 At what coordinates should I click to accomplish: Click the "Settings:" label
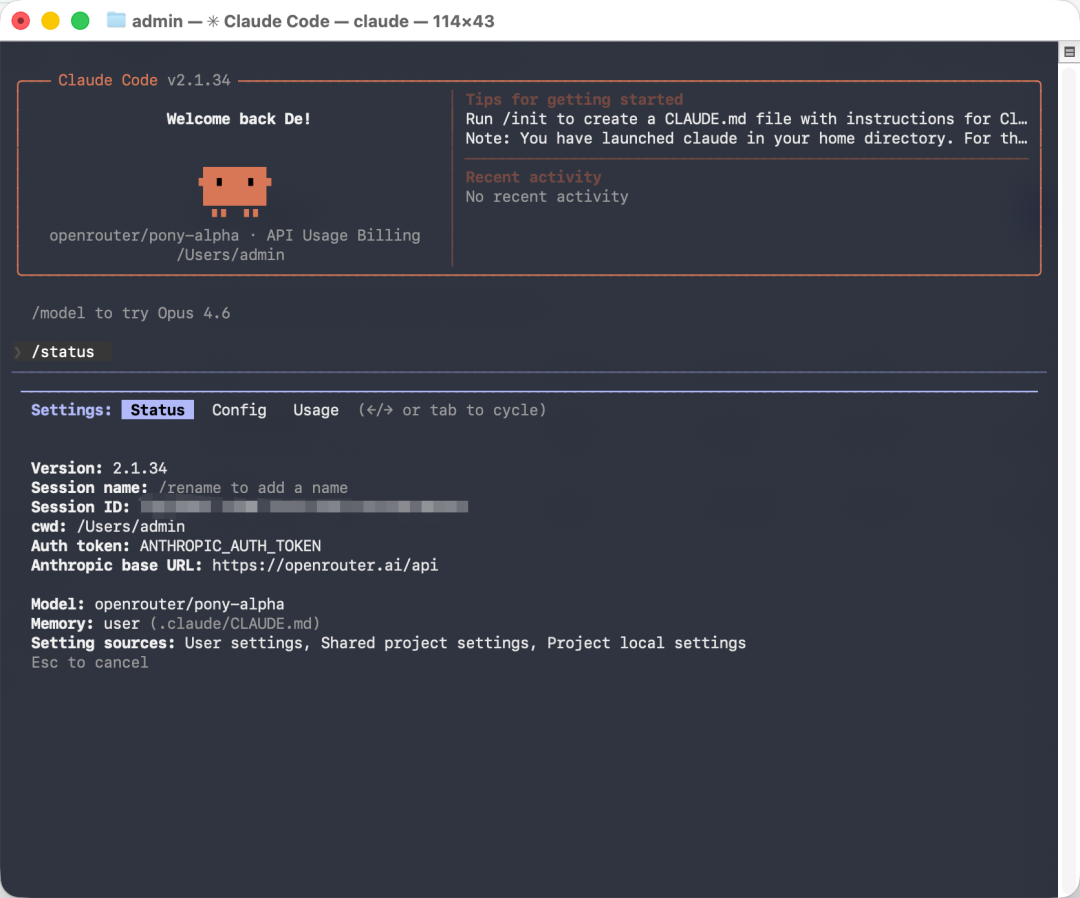72,410
